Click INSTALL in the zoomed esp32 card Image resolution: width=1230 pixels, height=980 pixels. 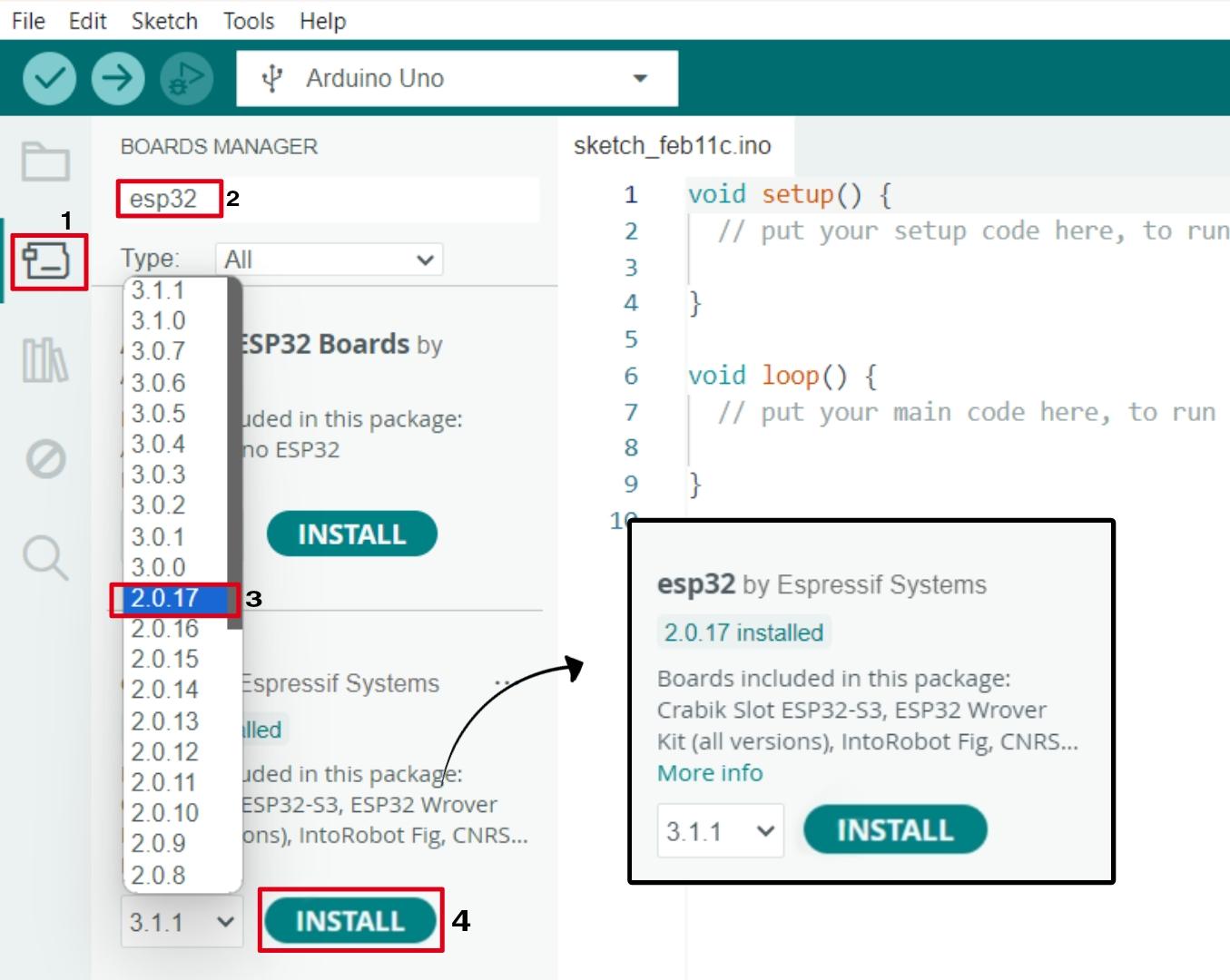(x=895, y=829)
